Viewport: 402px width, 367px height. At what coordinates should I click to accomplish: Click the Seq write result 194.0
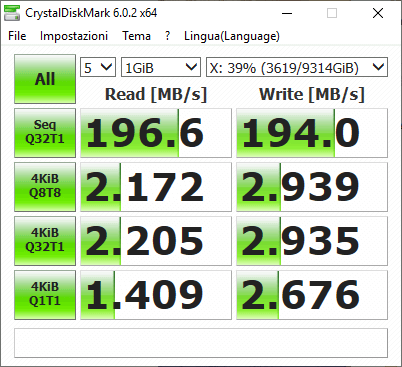tap(312, 133)
